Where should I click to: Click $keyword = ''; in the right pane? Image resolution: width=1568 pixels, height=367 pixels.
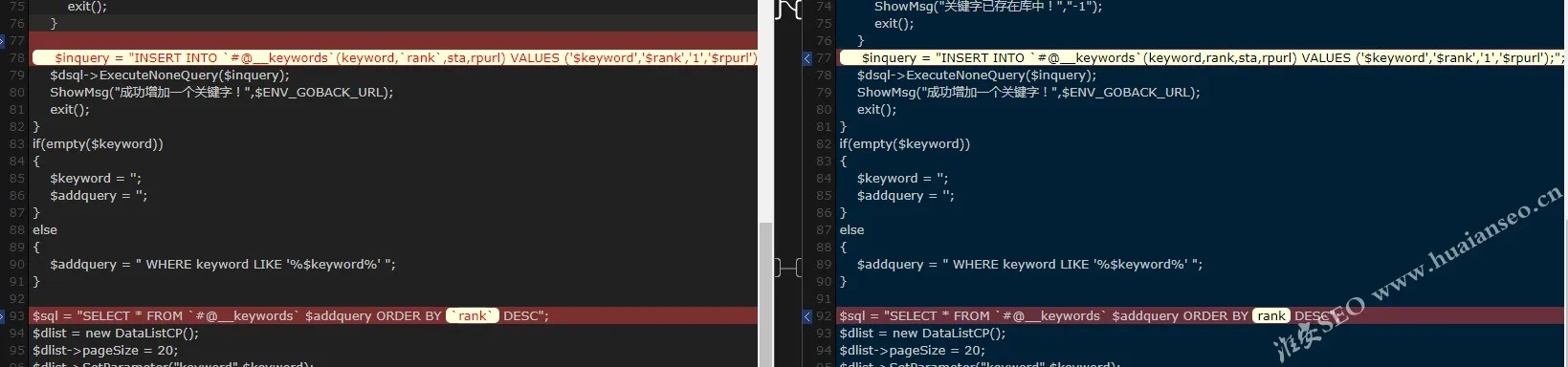tap(903, 179)
